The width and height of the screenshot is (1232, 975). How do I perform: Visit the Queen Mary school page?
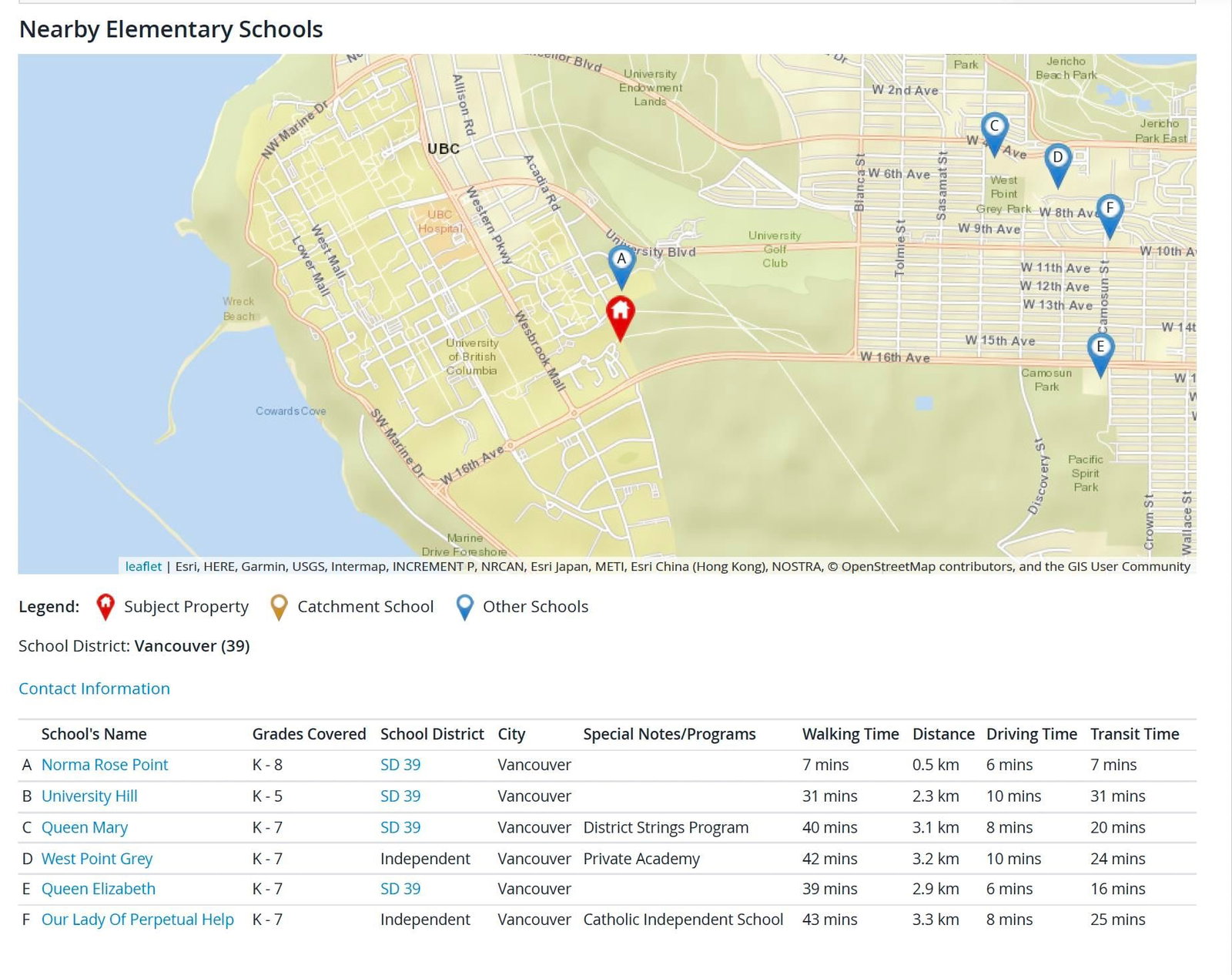point(85,828)
